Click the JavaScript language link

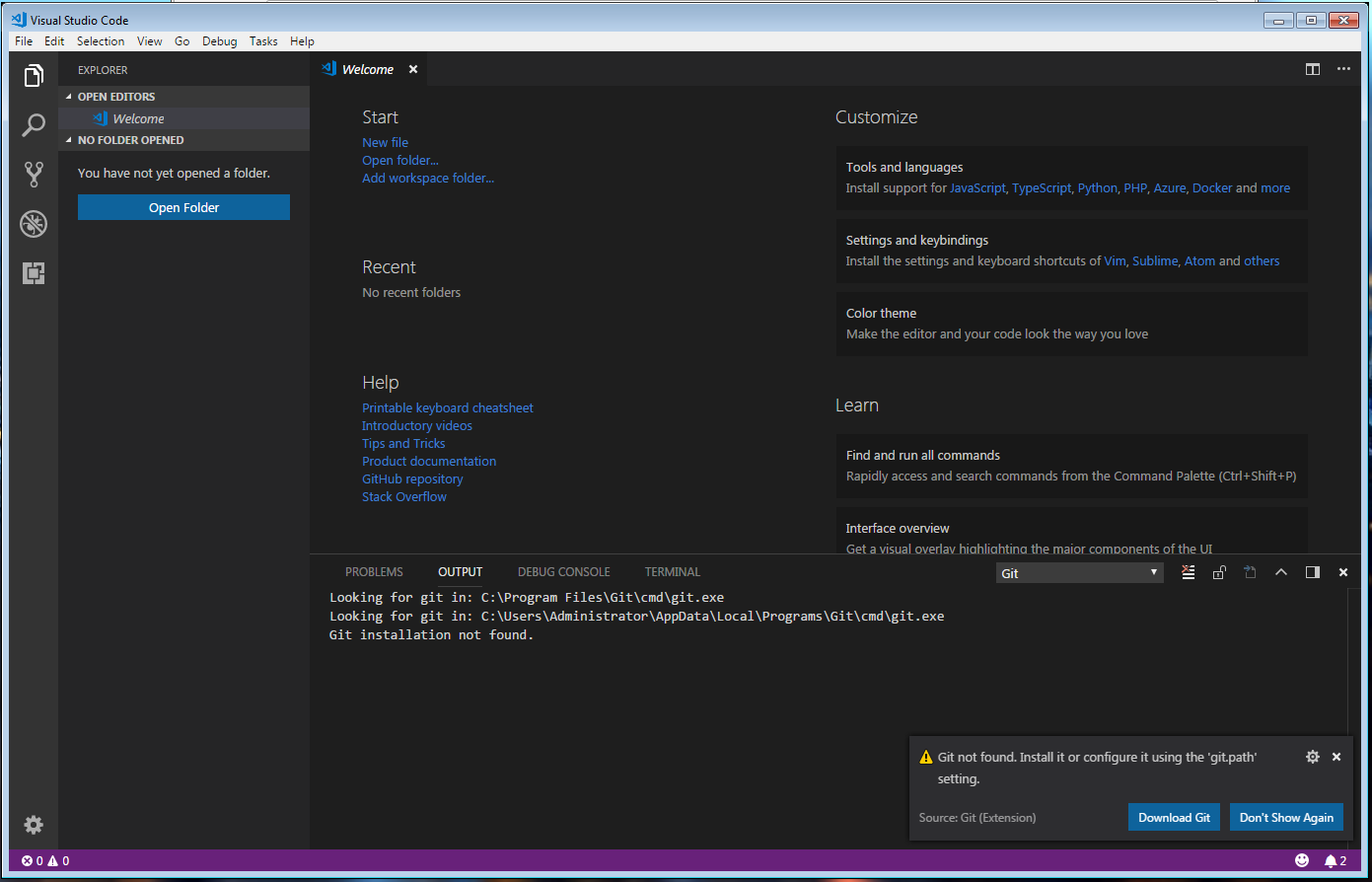[977, 187]
